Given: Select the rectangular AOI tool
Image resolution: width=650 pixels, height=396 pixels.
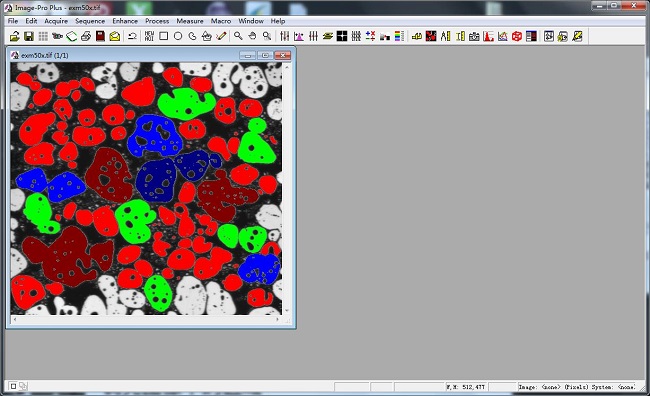Looking at the screenshot, I should 164,36.
